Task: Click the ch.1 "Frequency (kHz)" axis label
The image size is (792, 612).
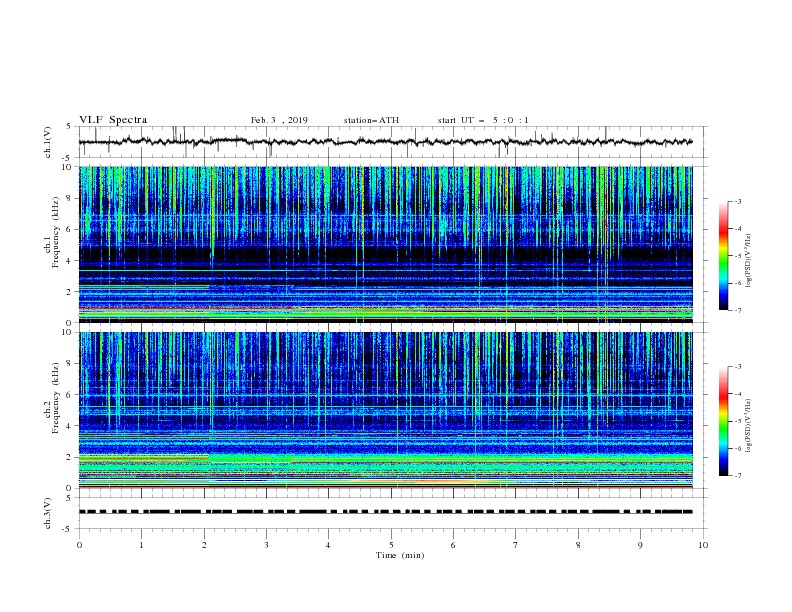Action: tap(57, 231)
